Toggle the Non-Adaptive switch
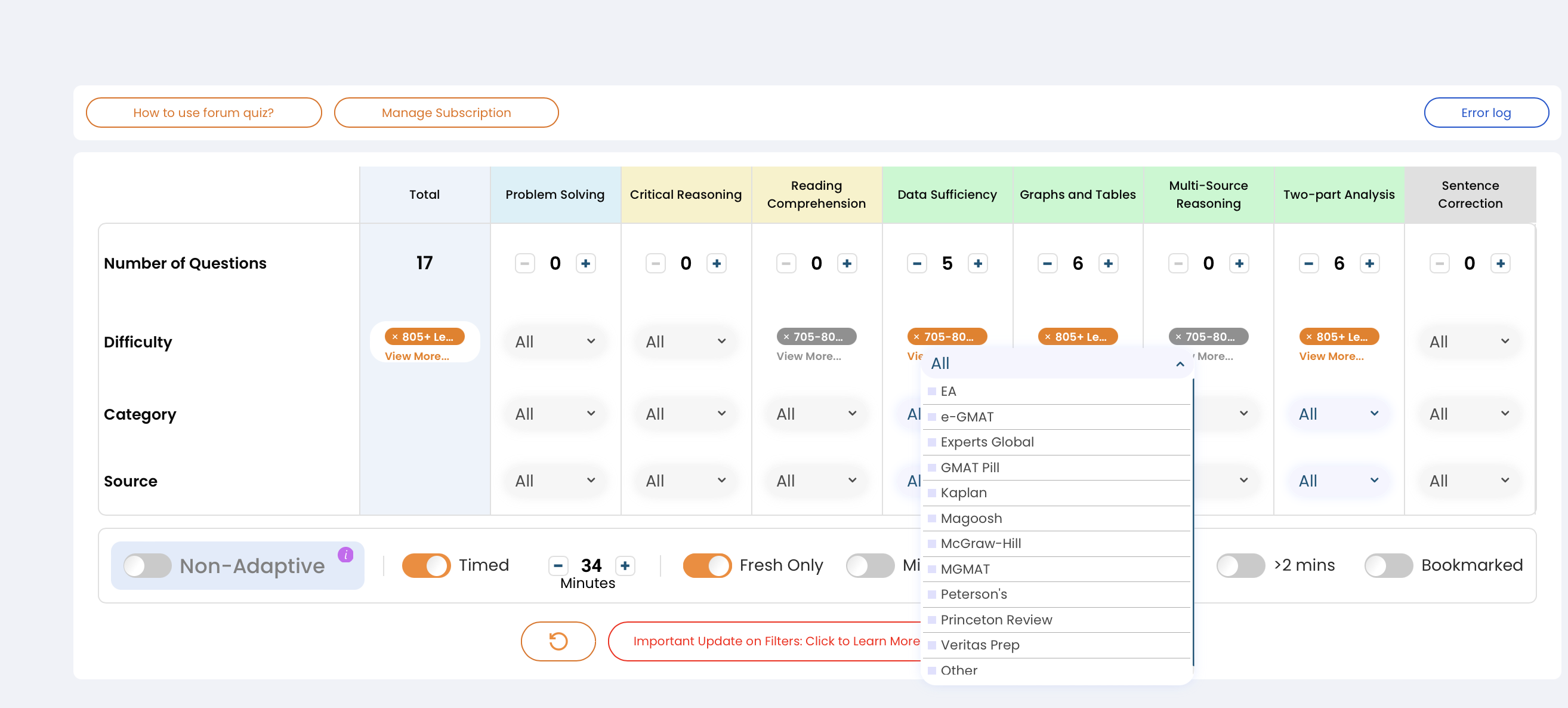Screen dimensions: 1568x708 (x=147, y=565)
